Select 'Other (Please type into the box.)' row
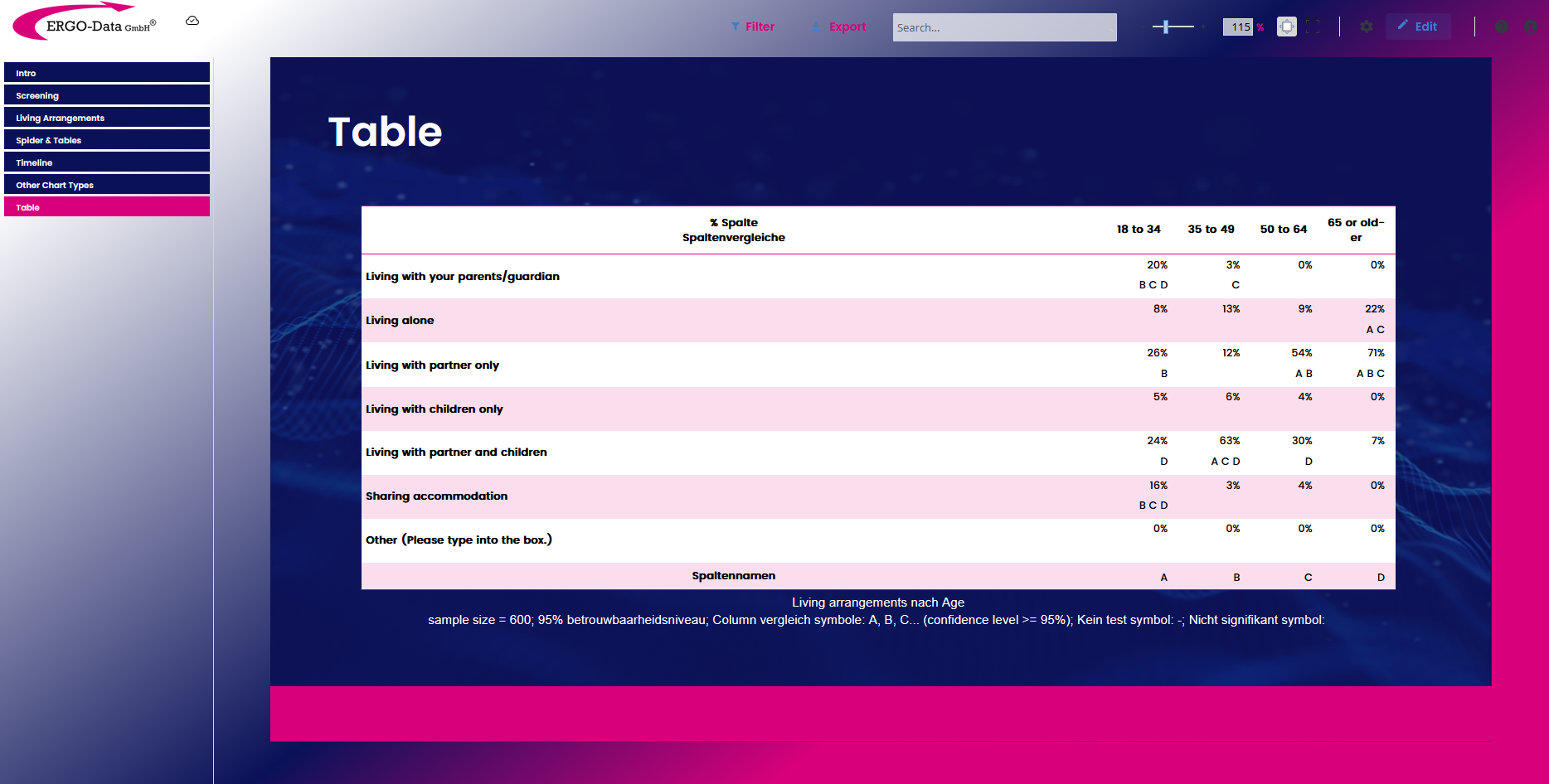The height and width of the screenshot is (784, 1549). click(459, 540)
